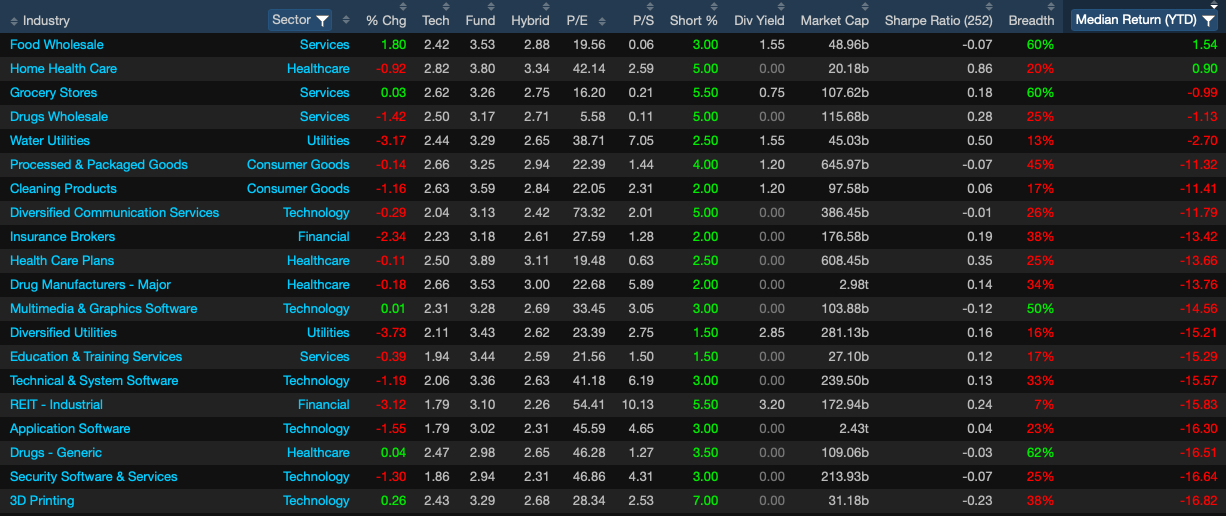Open the Diversified Utilities industry link
The width and height of the screenshot is (1226, 516).
click(63, 333)
